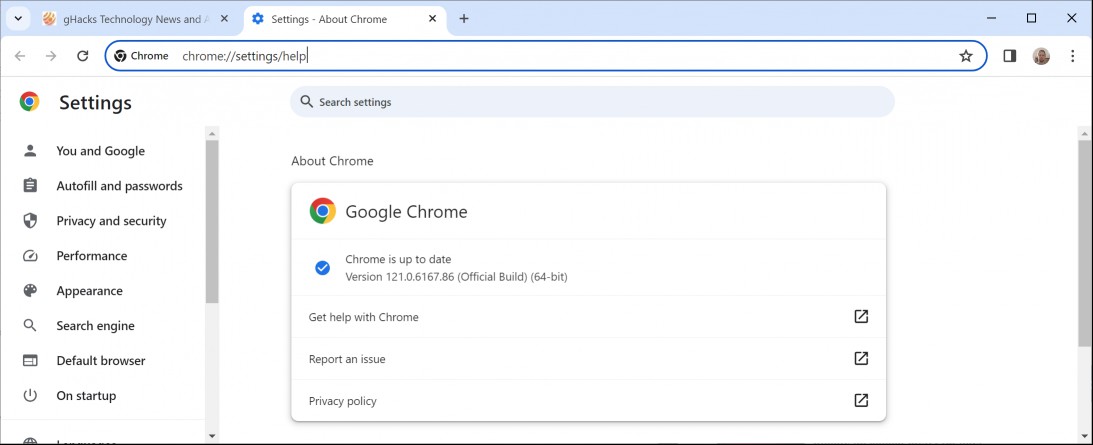The image size is (1093, 445).
Task: Click the power icon for On startup
Action: click(x=30, y=395)
